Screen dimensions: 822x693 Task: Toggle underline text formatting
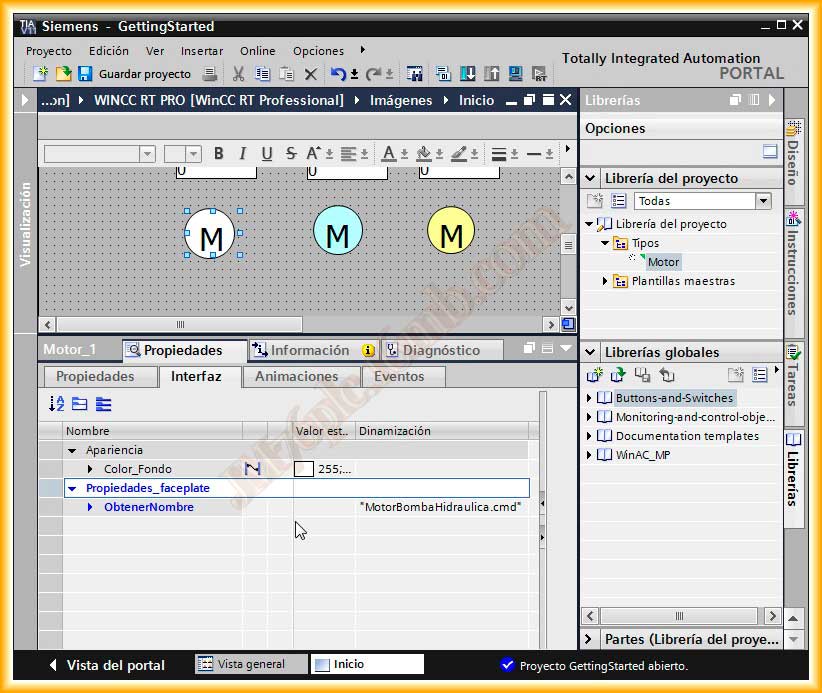[x=266, y=154]
